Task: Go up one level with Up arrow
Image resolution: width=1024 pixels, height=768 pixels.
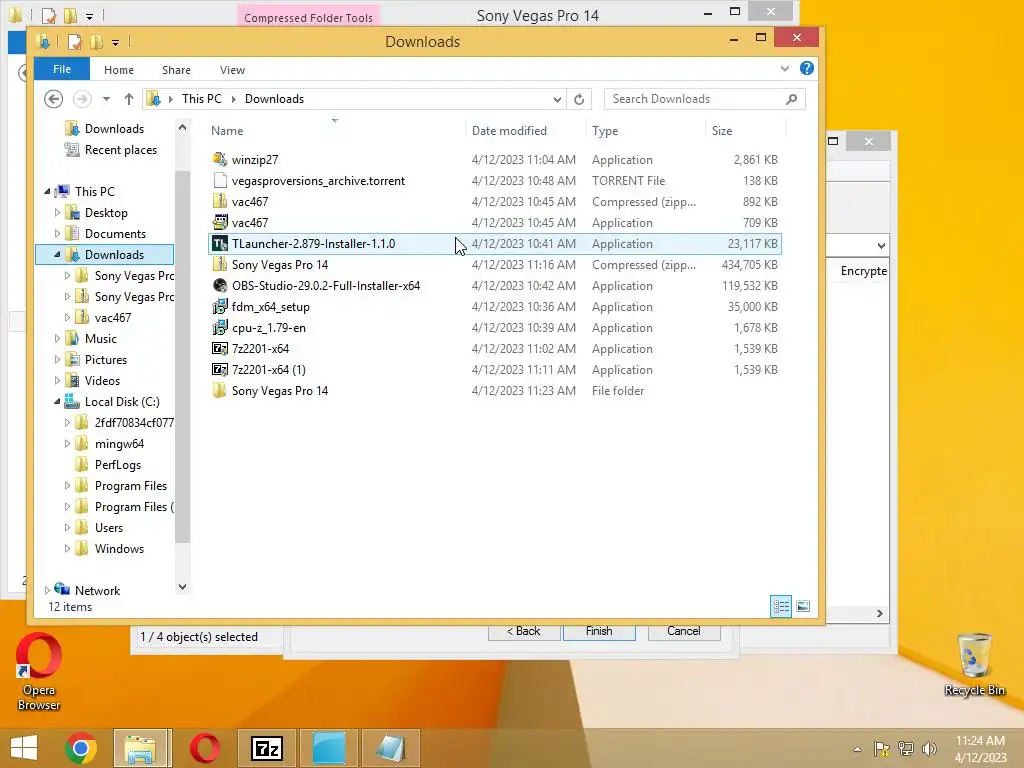Action: click(x=129, y=99)
